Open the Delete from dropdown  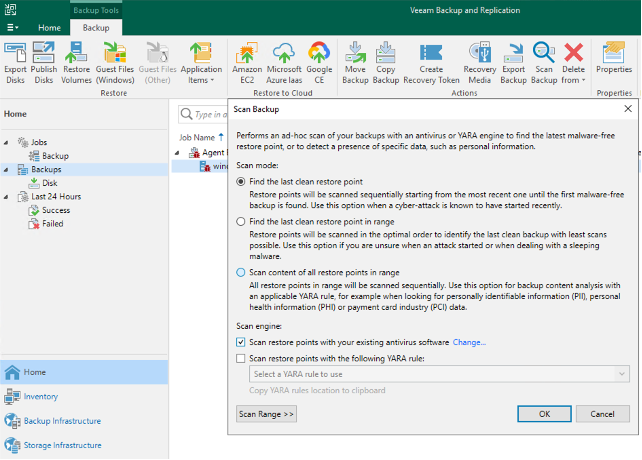pos(573,63)
